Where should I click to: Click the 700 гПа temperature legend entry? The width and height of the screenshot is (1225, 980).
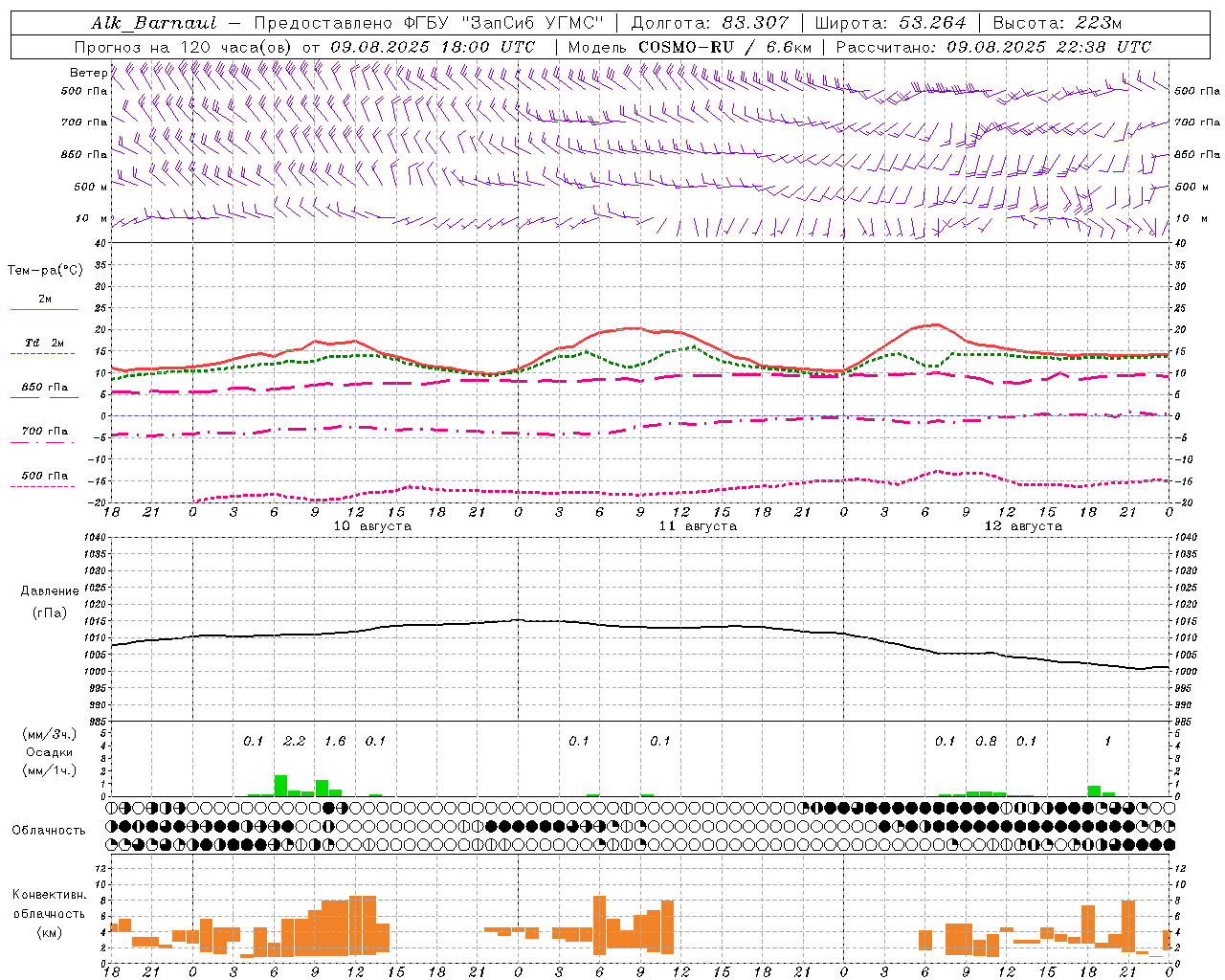pyautogui.click(x=45, y=432)
